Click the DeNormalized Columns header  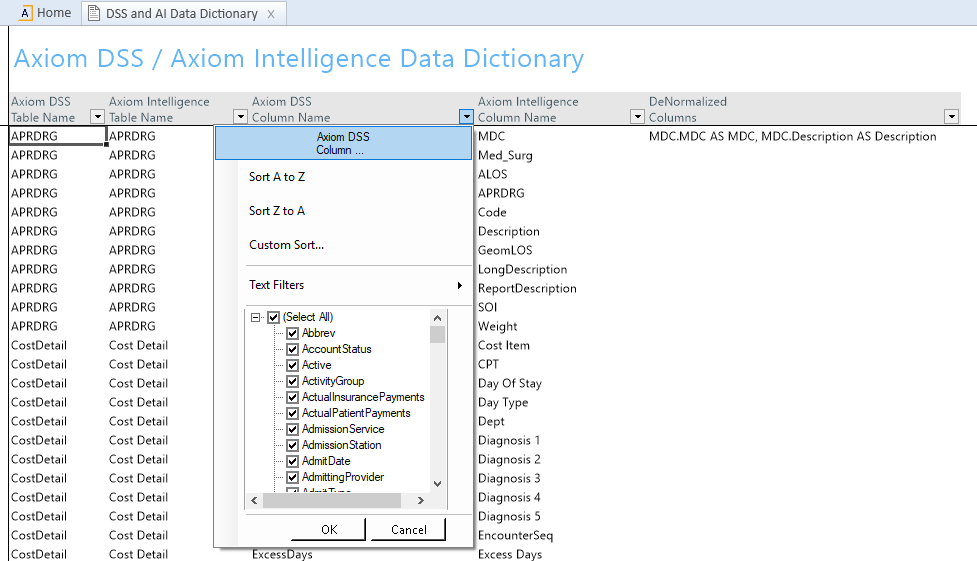688,109
